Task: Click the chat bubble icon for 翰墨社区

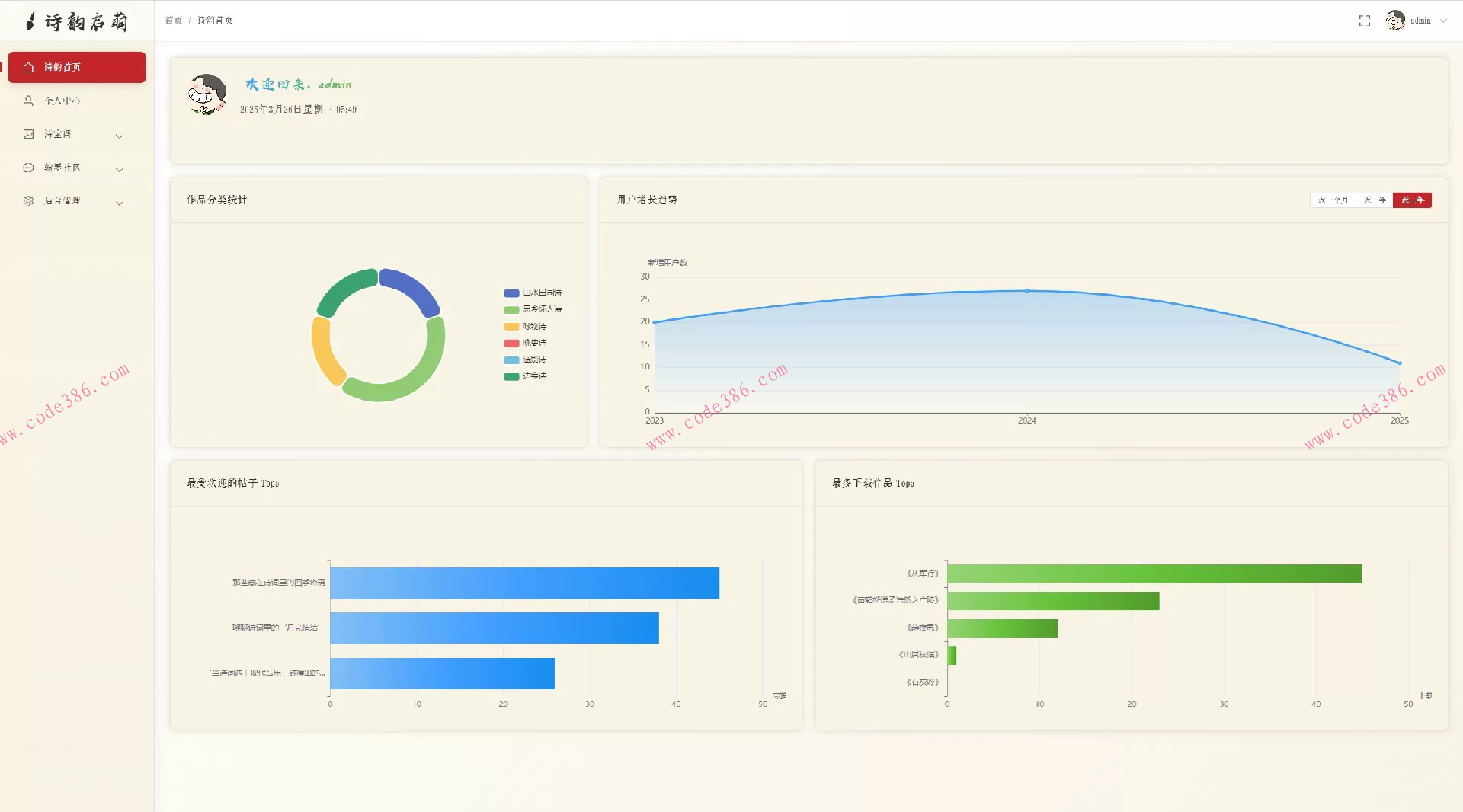Action: (x=29, y=168)
